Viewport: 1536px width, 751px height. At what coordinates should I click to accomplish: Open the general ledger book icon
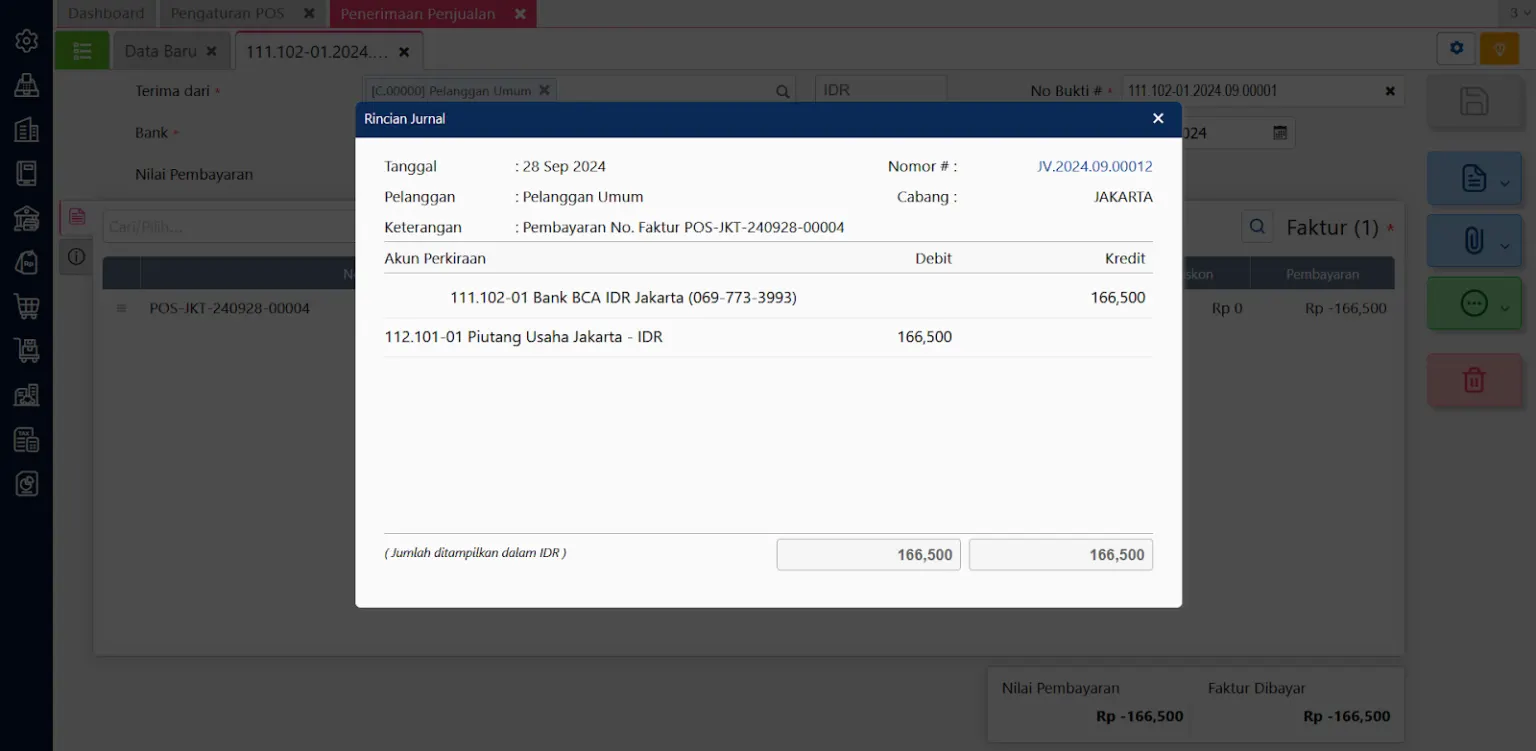27,173
